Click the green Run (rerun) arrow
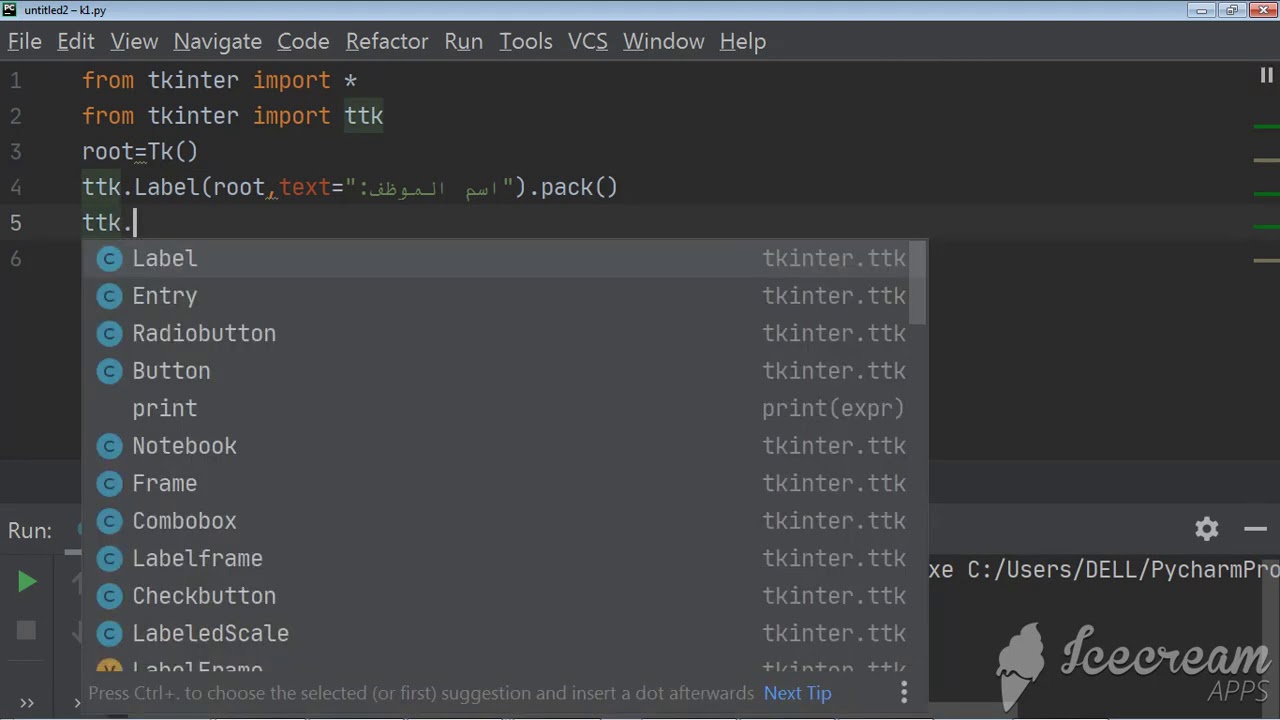The width and height of the screenshot is (1280, 720). [x=27, y=582]
